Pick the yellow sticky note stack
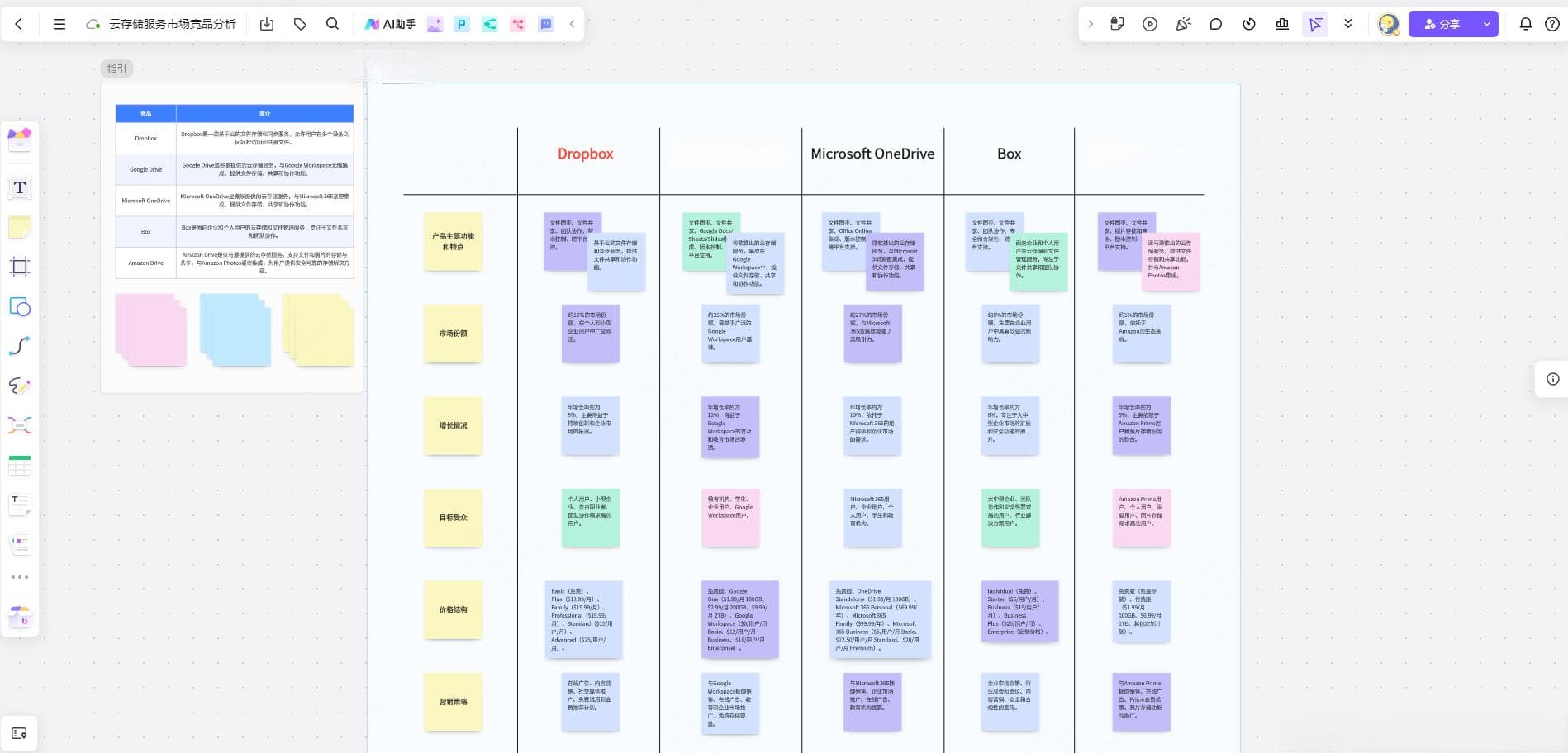 tap(319, 329)
